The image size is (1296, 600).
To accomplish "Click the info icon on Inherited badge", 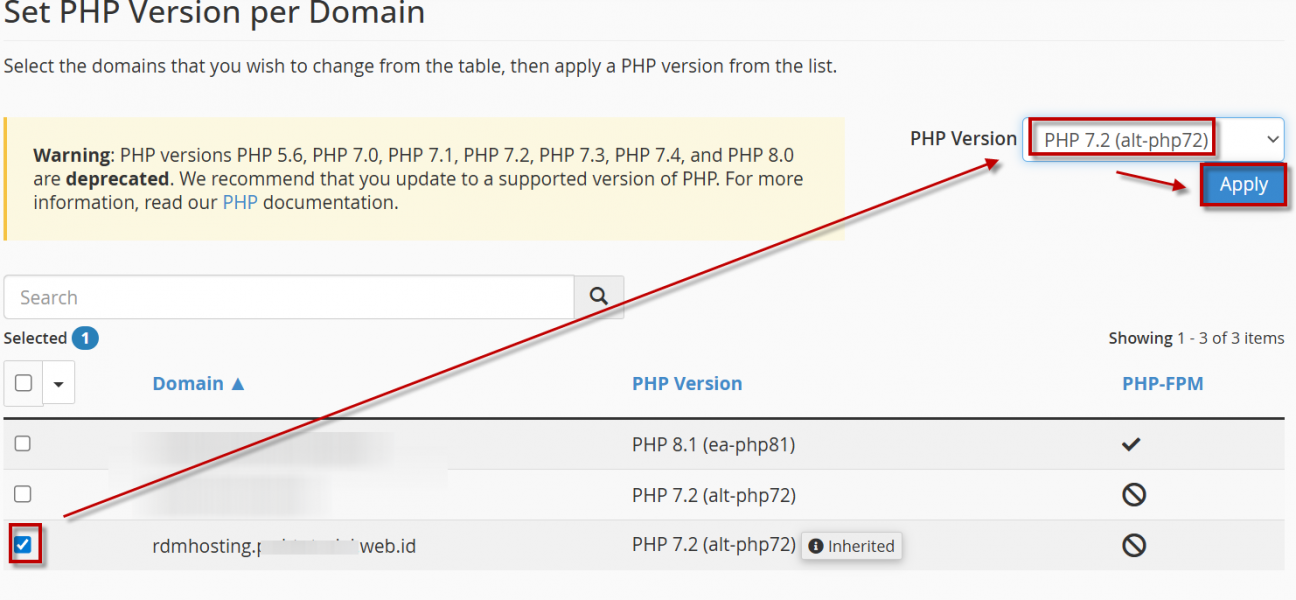I will click(816, 546).
